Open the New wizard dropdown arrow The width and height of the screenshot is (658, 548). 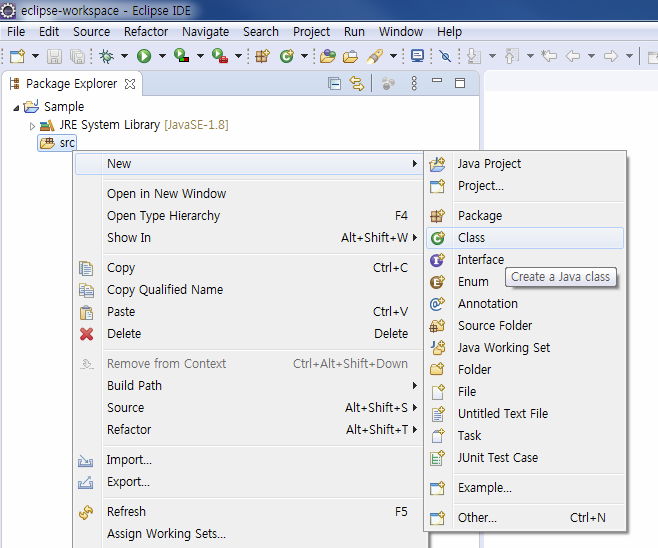coord(35,56)
